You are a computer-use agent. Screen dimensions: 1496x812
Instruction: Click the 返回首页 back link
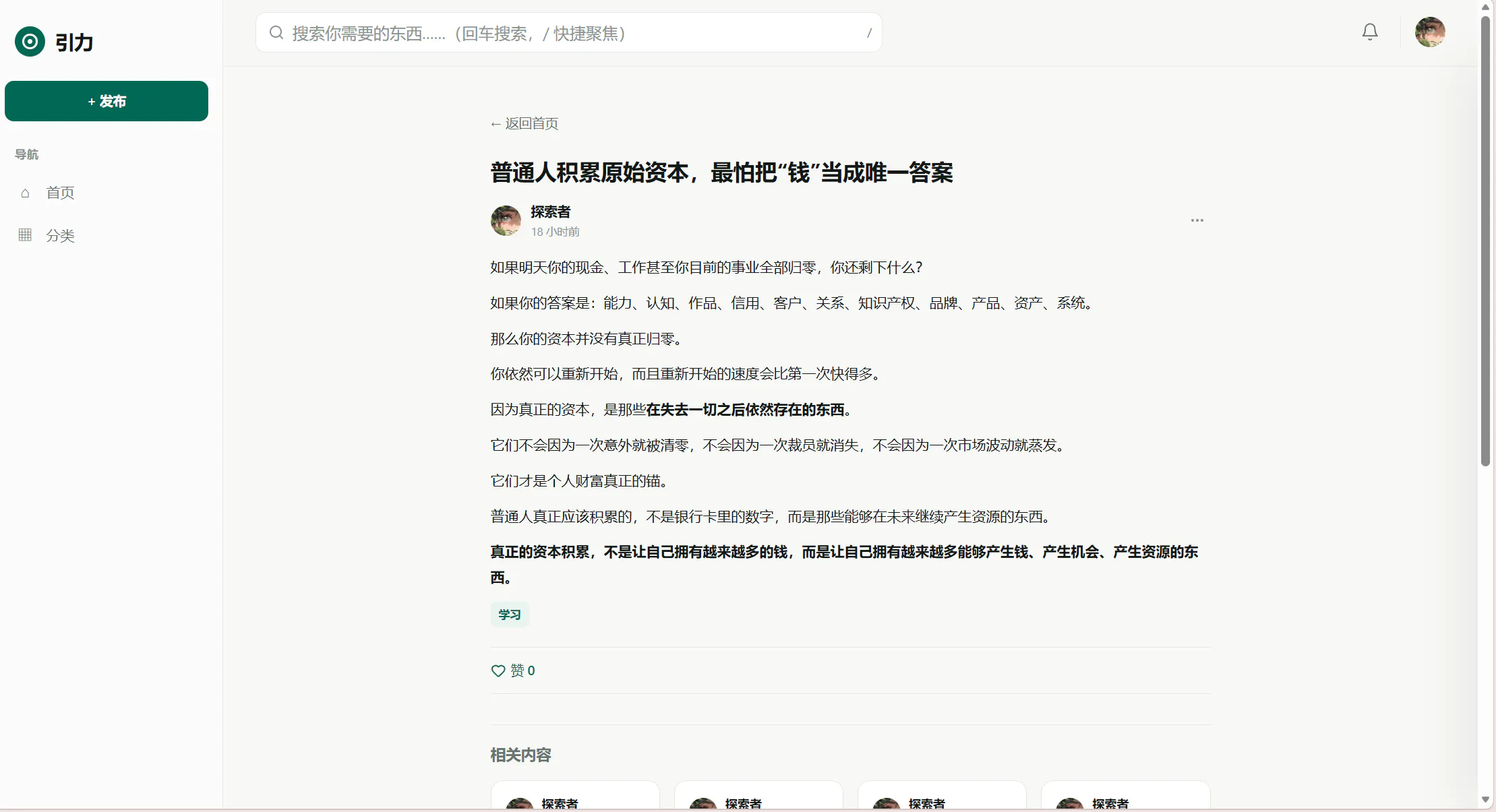(x=525, y=123)
